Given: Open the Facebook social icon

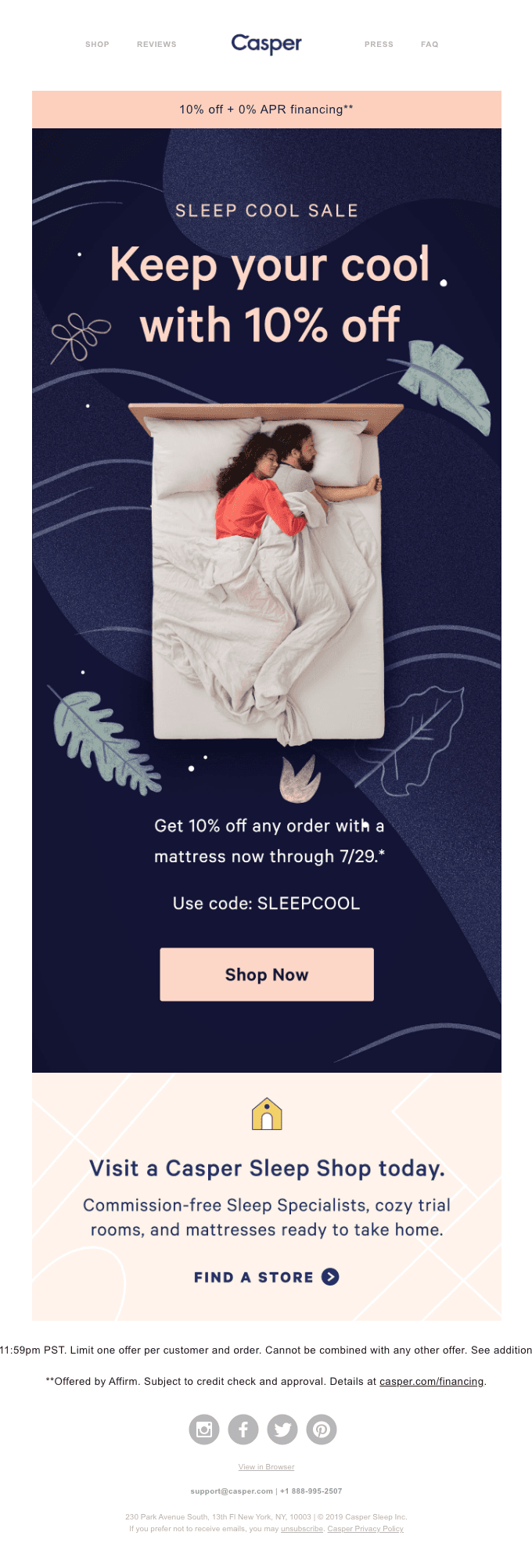Looking at the screenshot, I should [243, 1430].
